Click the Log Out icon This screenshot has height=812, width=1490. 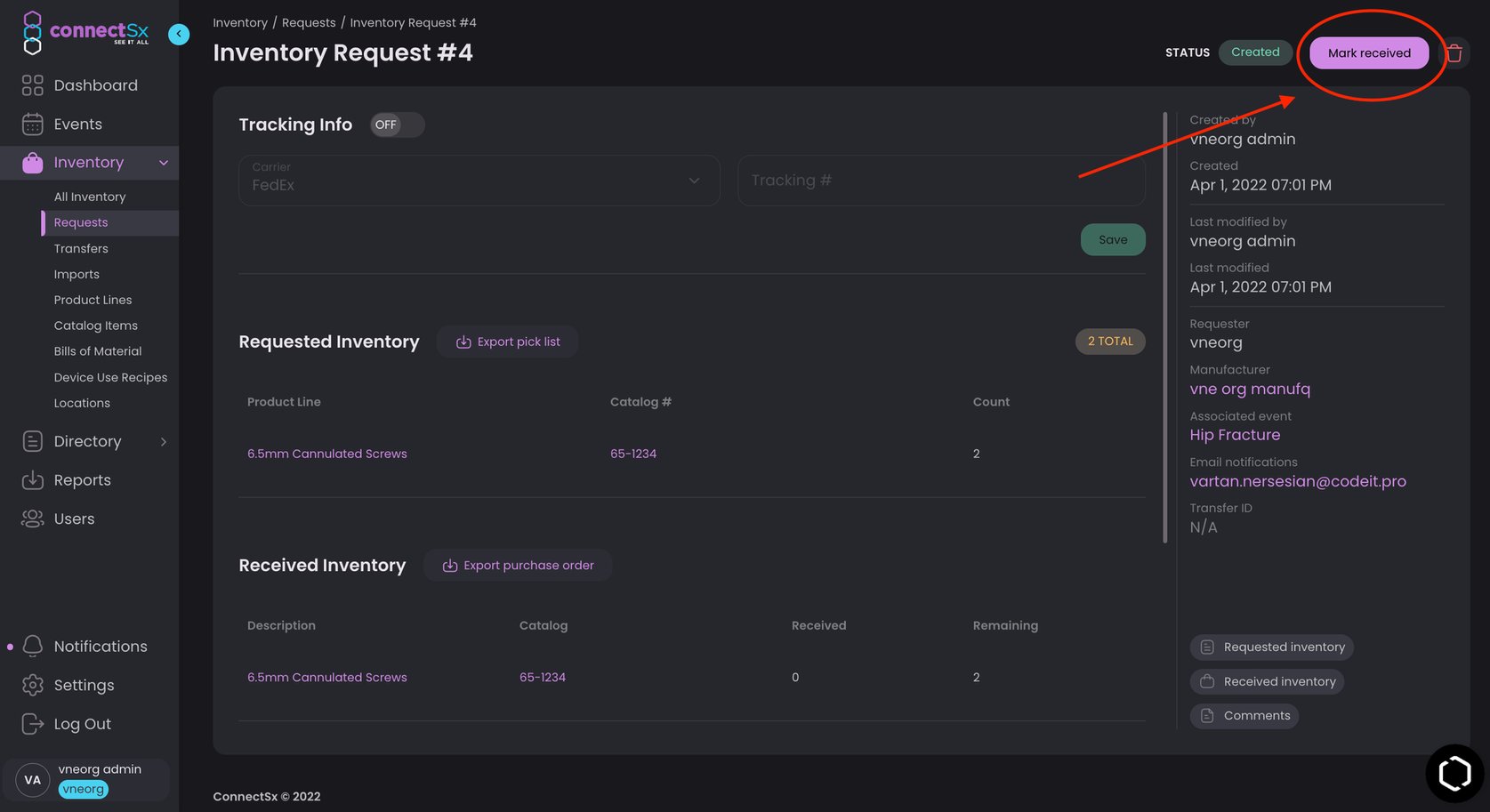coord(32,723)
